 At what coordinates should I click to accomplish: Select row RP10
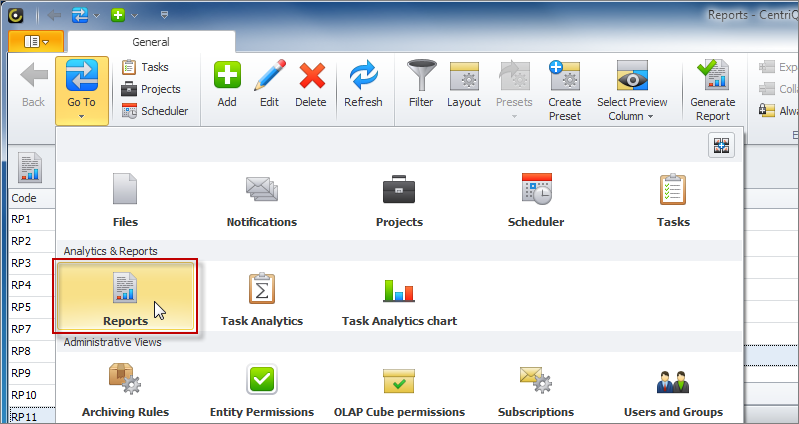point(32,395)
